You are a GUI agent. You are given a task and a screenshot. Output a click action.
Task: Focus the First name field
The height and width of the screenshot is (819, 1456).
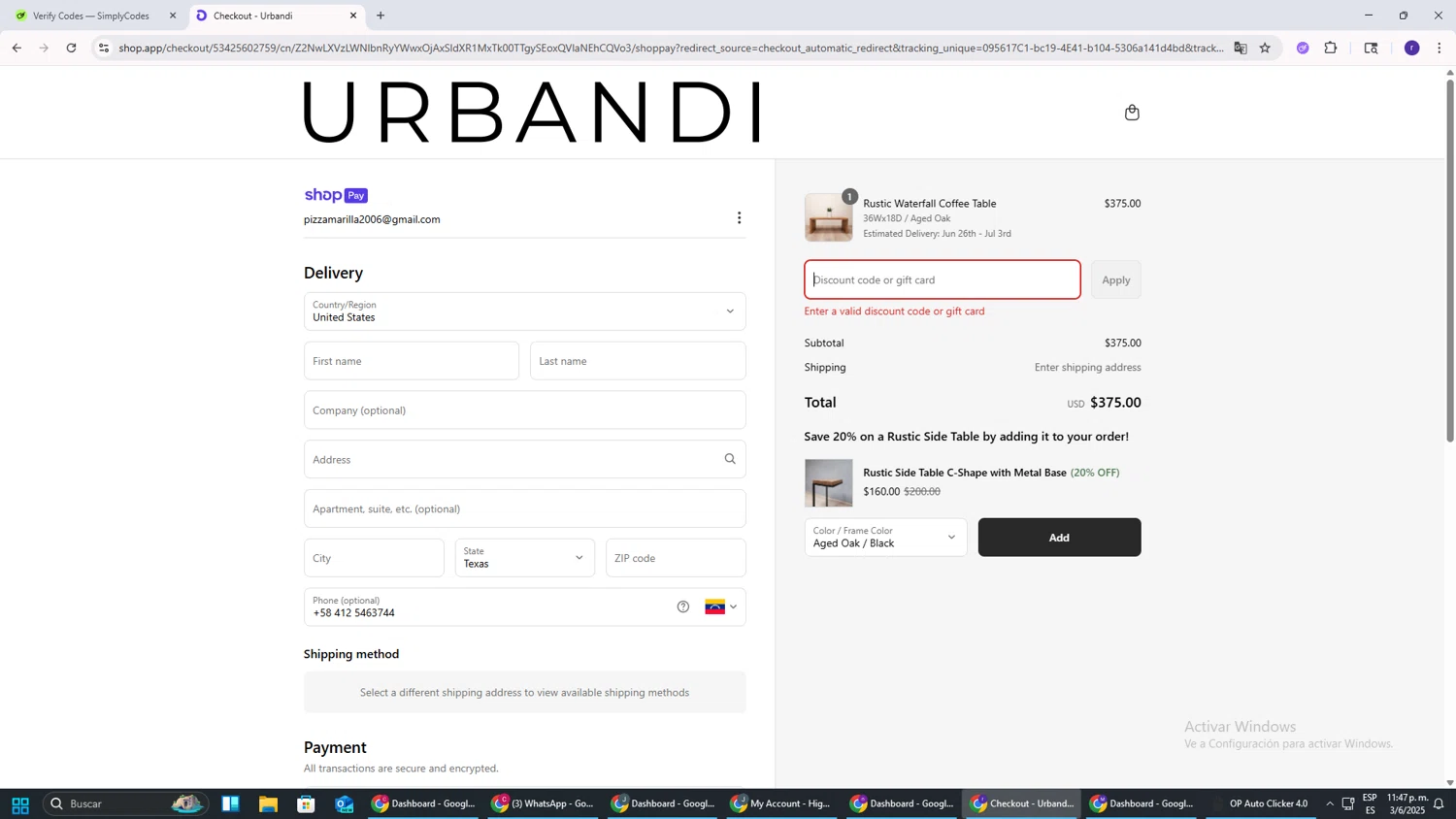pos(412,361)
